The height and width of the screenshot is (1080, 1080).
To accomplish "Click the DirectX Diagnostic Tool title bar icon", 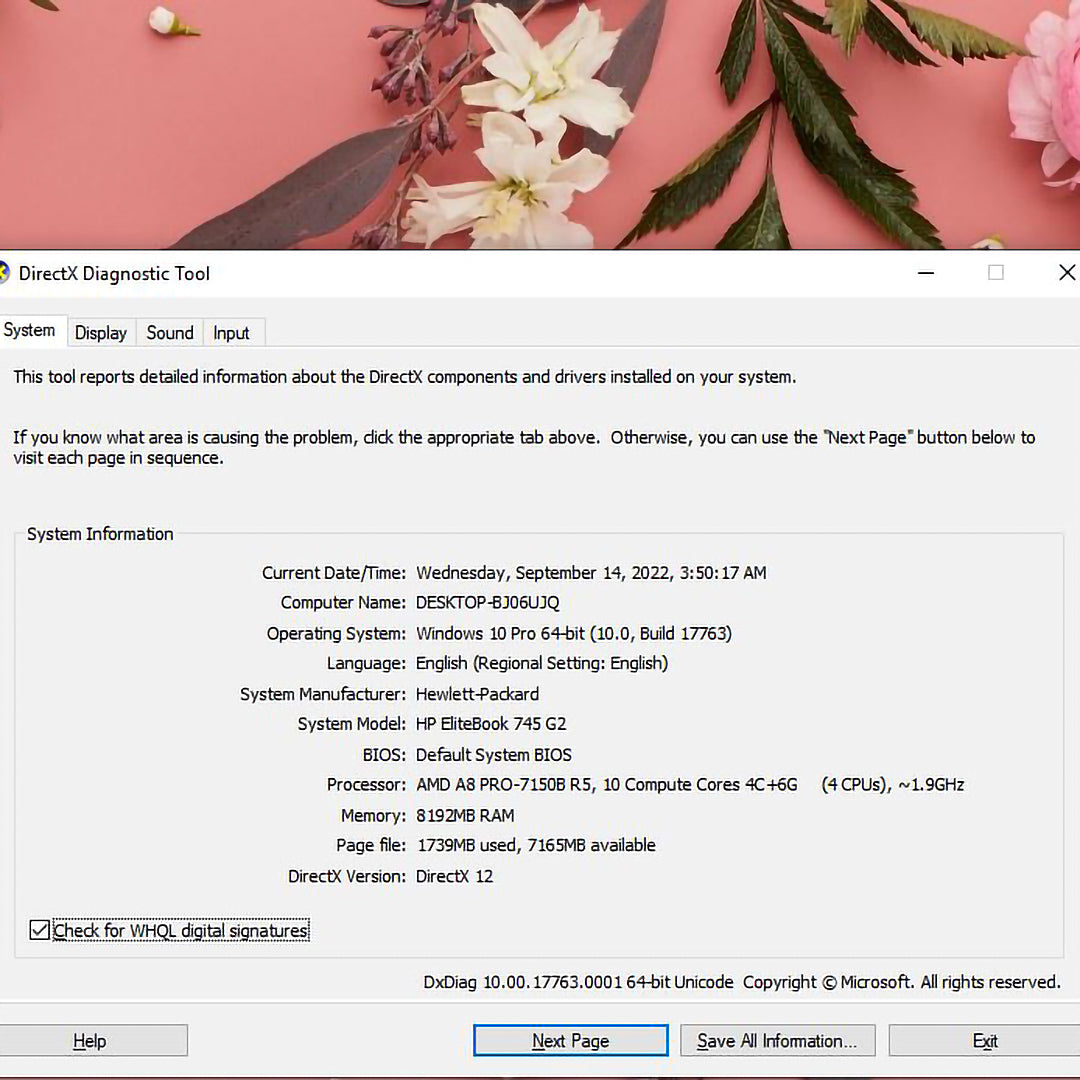I will [4, 273].
